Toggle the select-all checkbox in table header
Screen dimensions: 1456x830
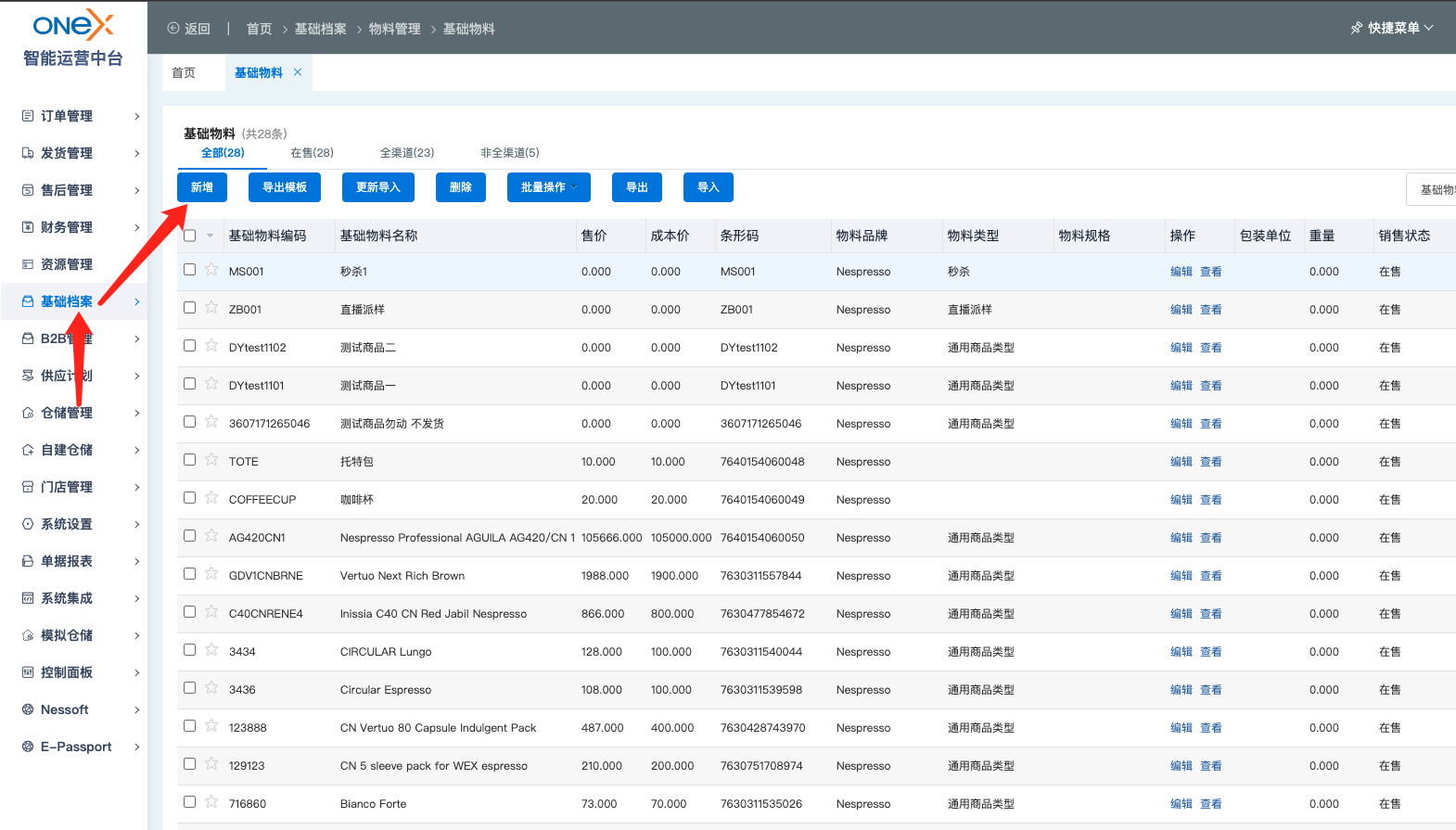click(190, 236)
